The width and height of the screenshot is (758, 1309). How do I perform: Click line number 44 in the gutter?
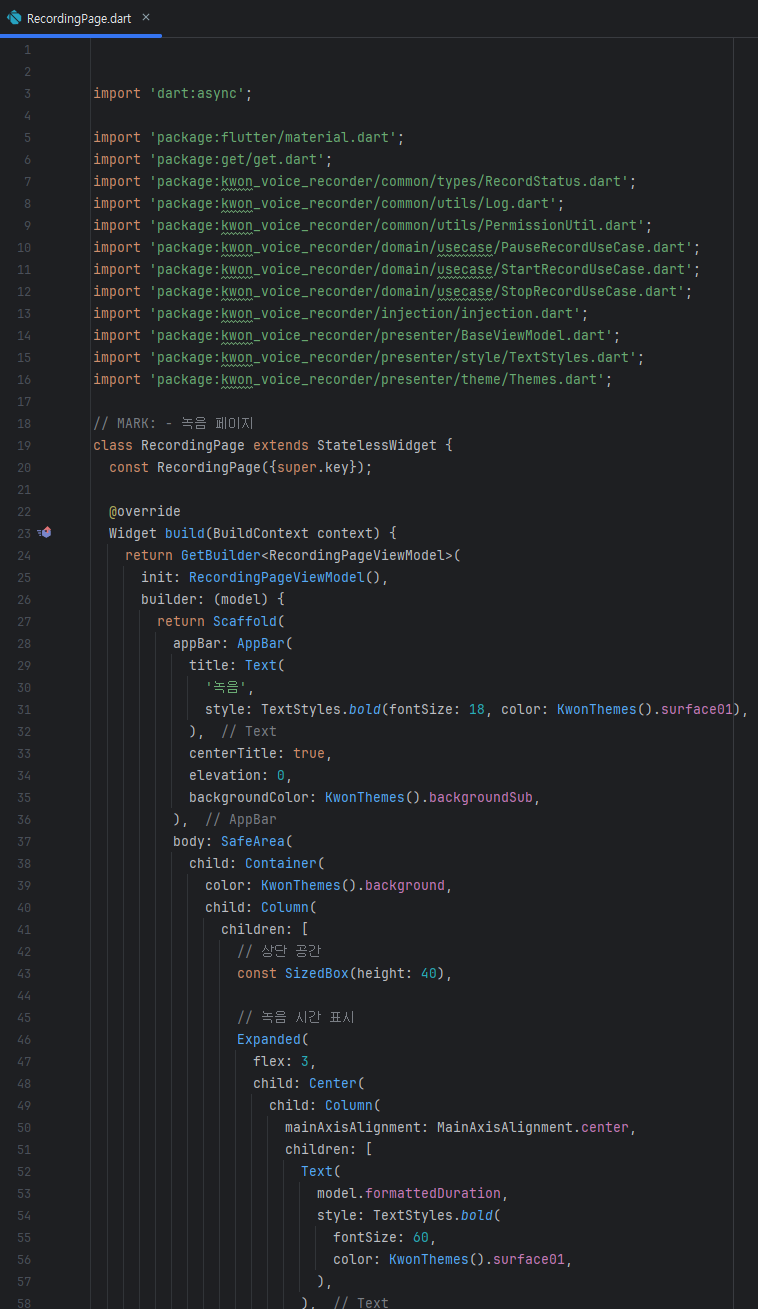click(x=24, y=995)
